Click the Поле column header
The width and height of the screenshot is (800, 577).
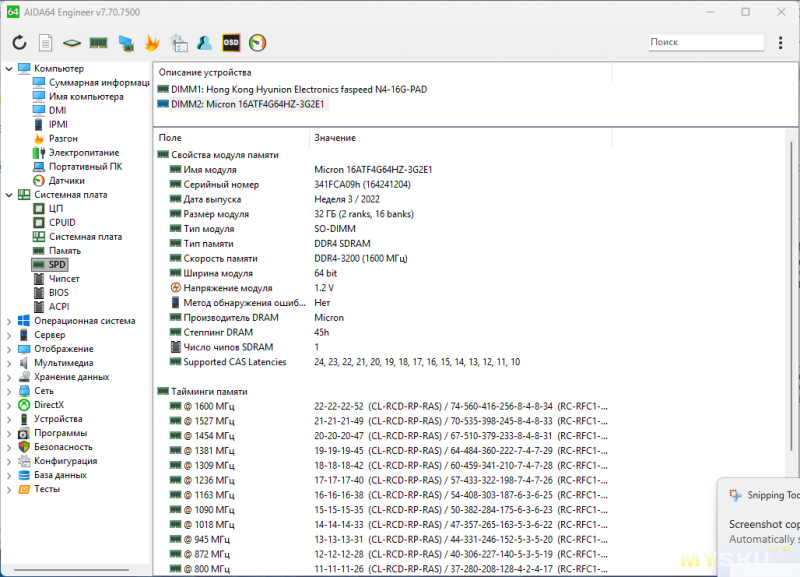tap(170, 137)
